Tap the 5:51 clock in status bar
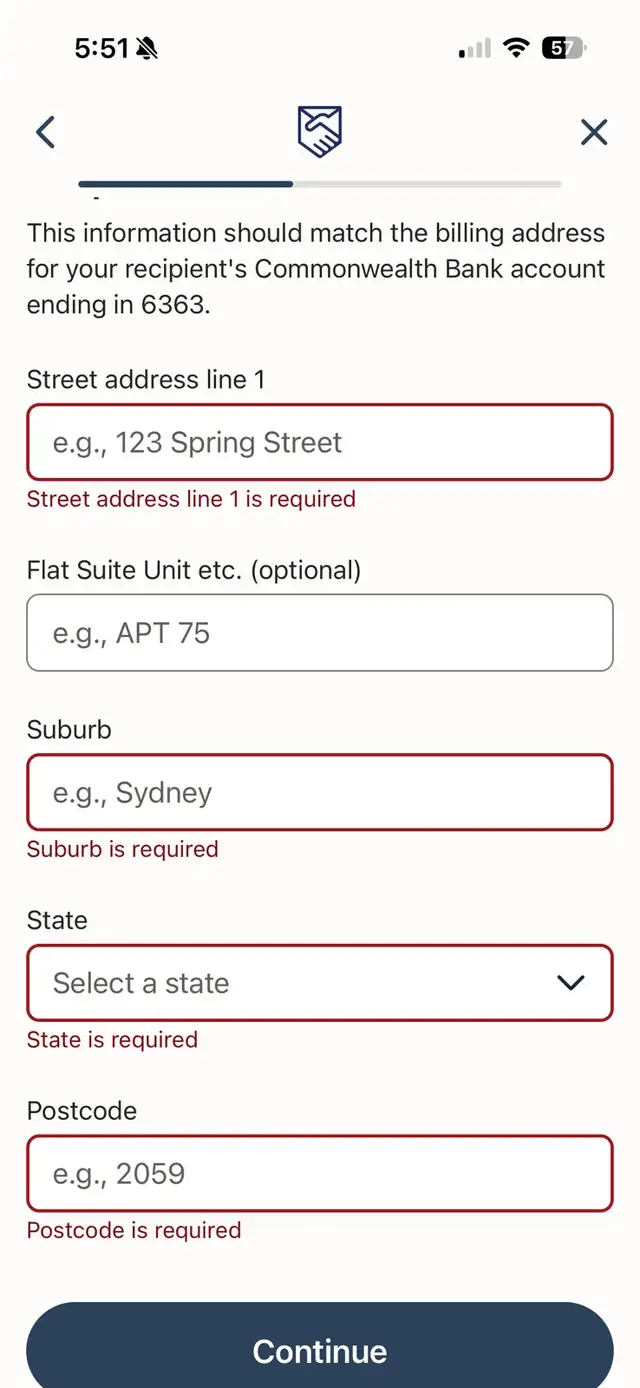The height and width of the screenshot is (1388, 640). pyautogui.click(x=102, y=47)
